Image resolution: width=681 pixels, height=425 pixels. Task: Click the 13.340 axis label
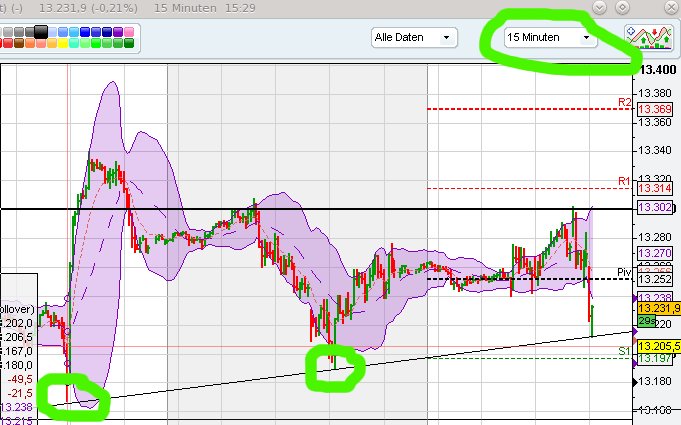pos(656,151)
